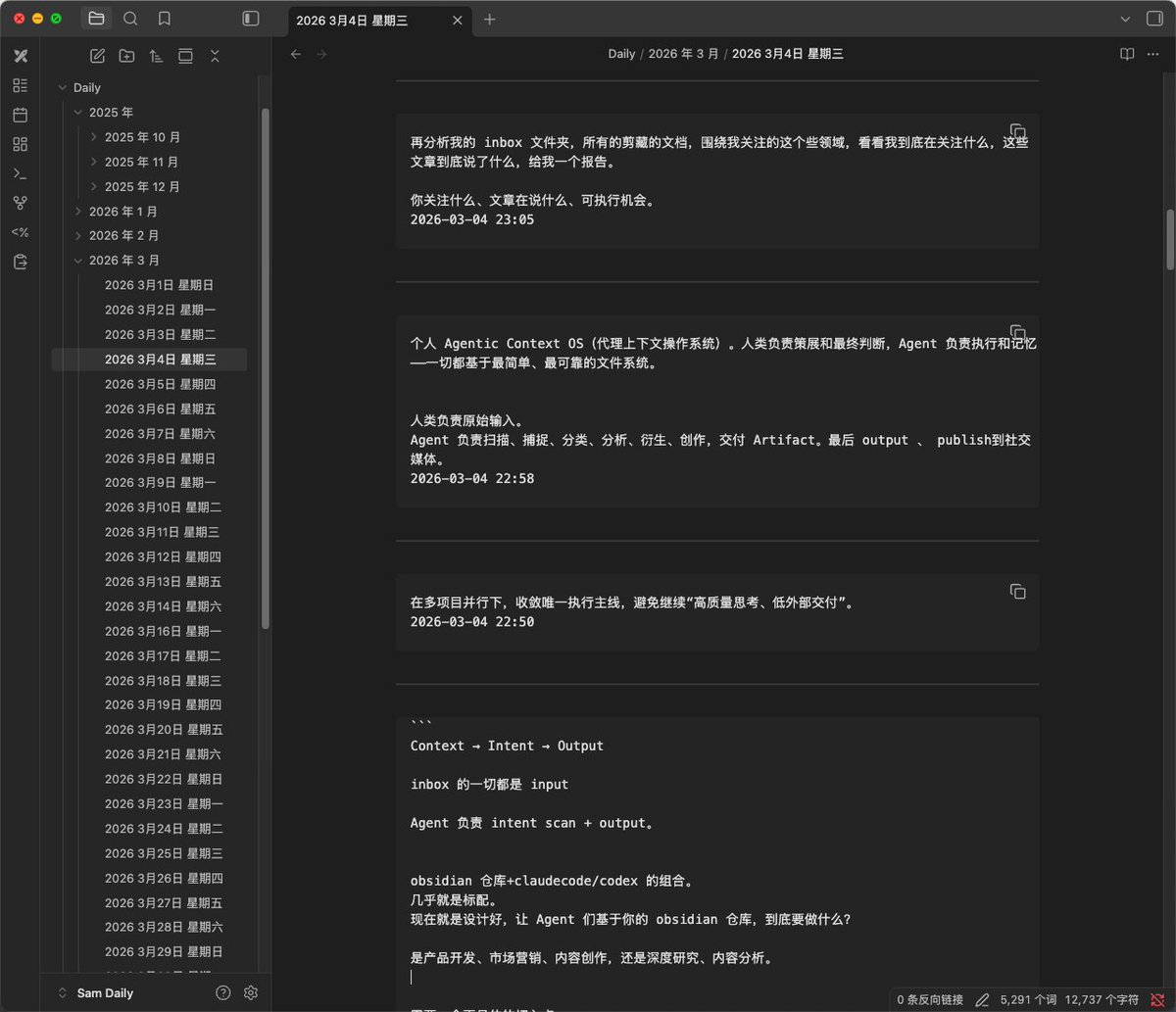
Task: Close the 2026 3月4日 星期三 tab
Action: coord(457,20)
